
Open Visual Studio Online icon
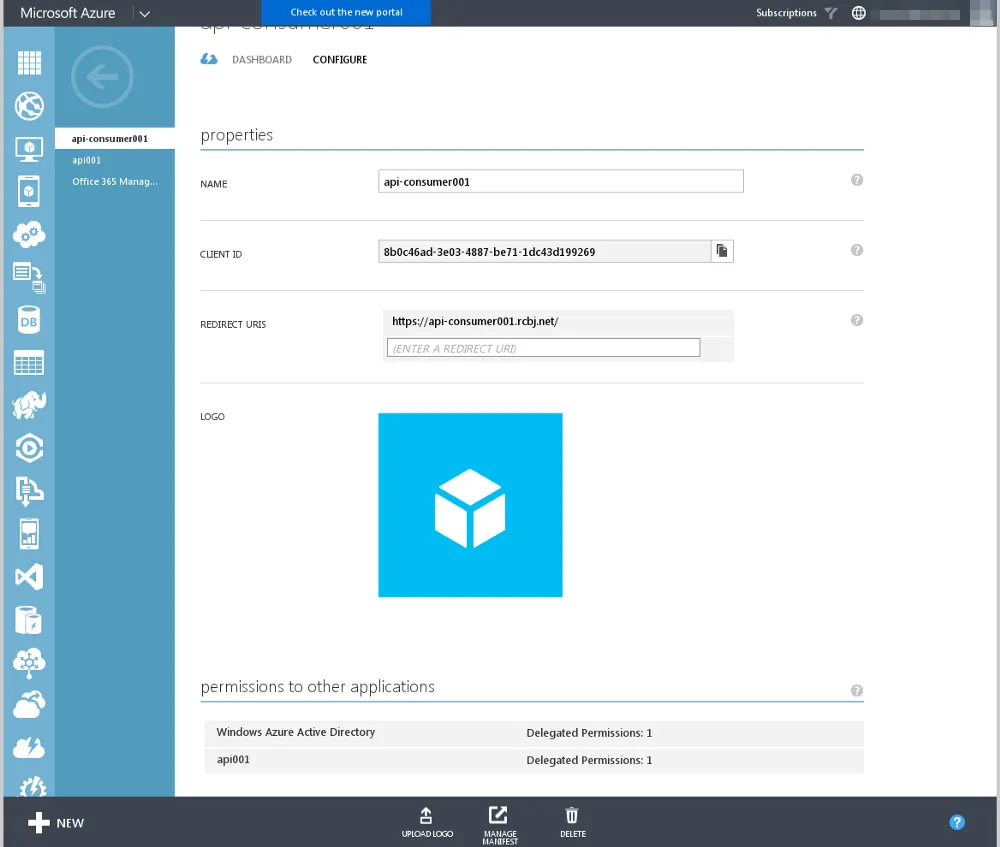29,577
